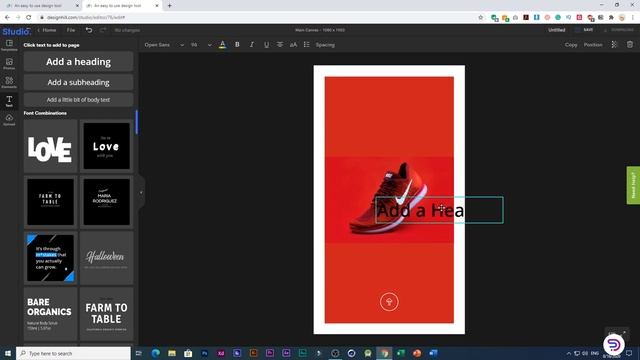Collapse the side panel with arrow handle

pyautogui.click(x=141, y=192)
